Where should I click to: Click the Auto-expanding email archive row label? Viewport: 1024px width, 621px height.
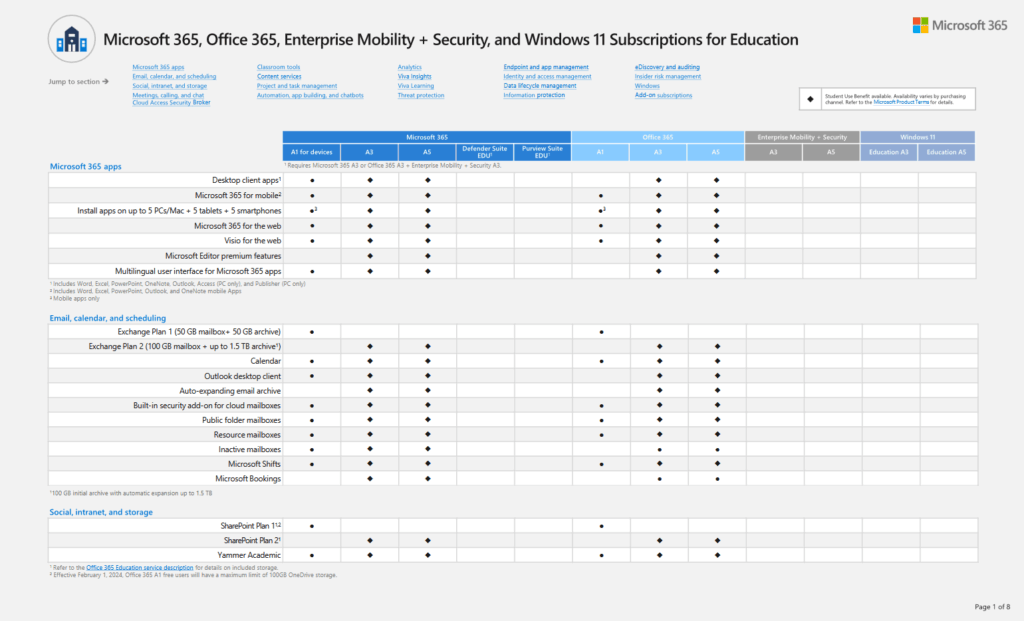point(230,391)
